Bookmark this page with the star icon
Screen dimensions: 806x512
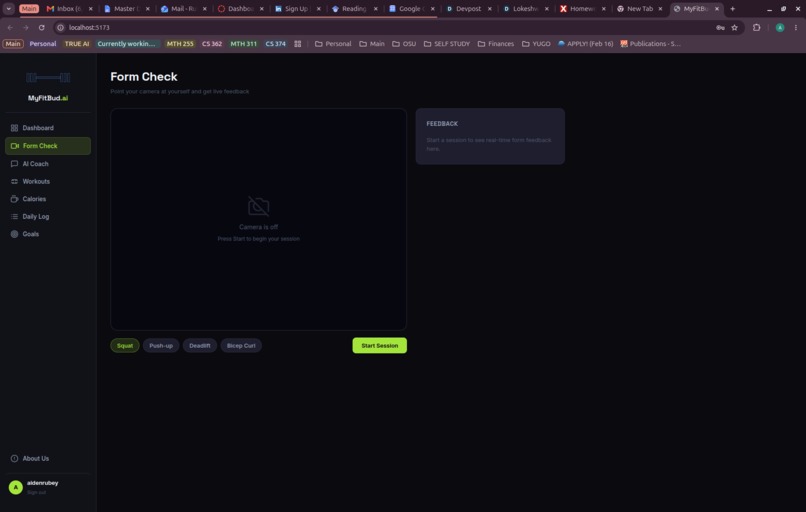click(x=735, y=28)
